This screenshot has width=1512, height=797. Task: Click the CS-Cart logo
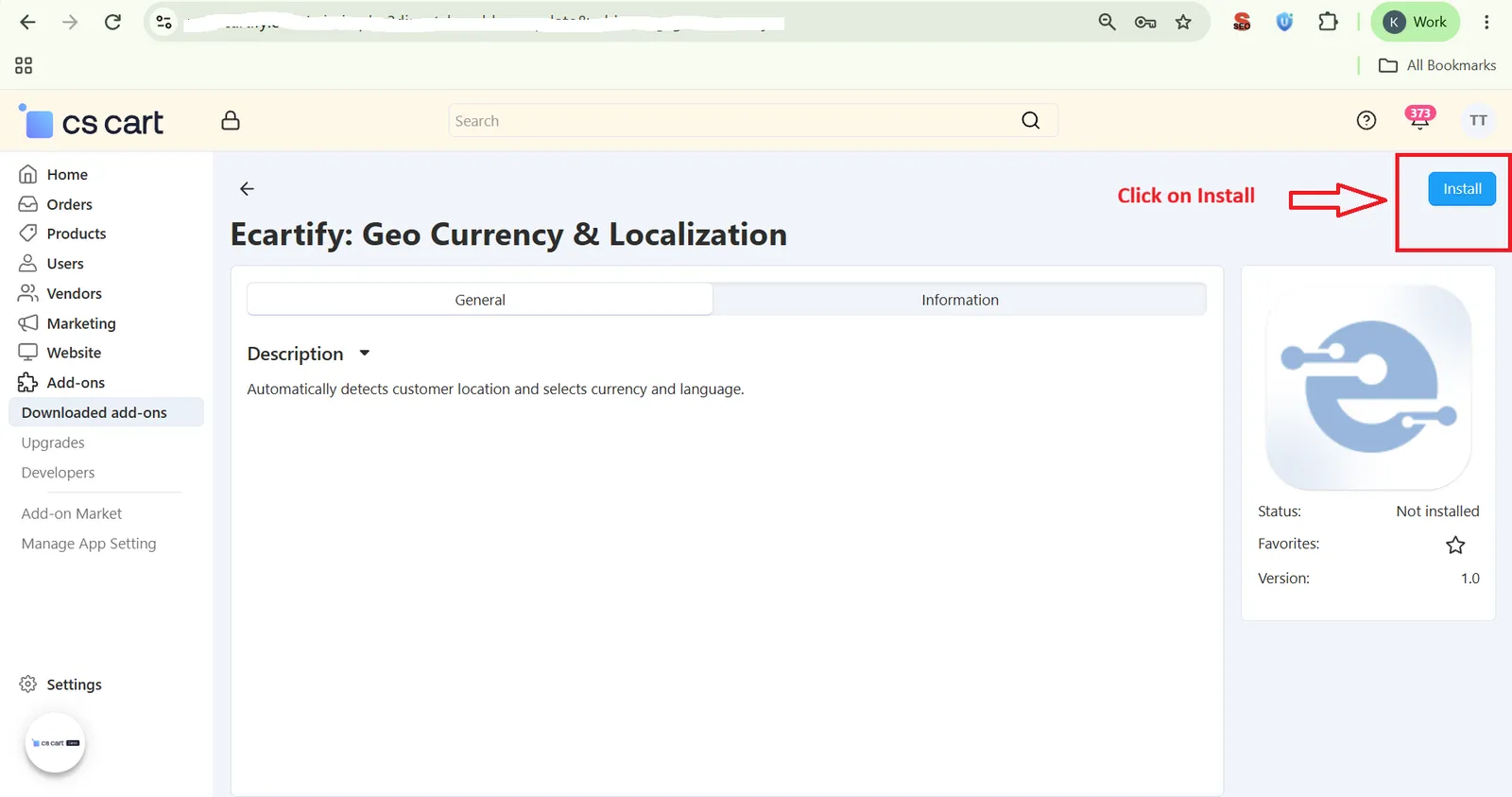(x=92, y=122)
